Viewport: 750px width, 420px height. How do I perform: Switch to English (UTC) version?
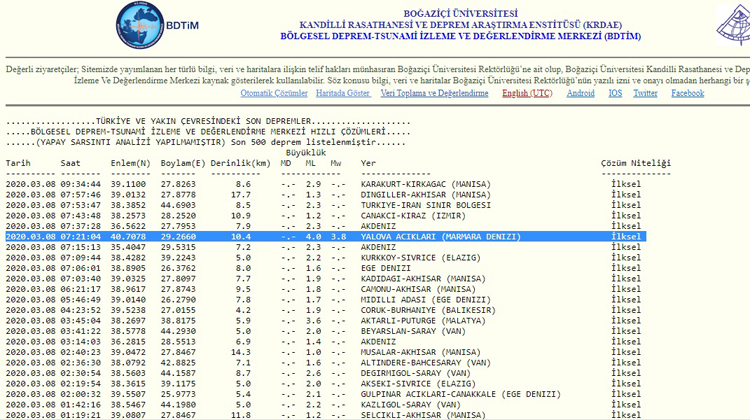pos(527,93)
